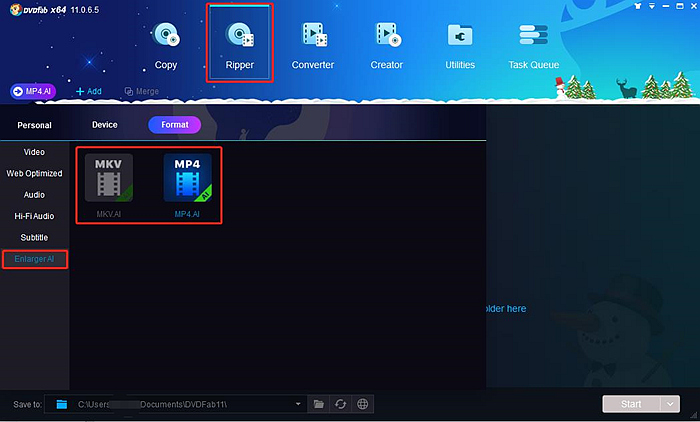Open the Copy module
The image size is (700, 422).
point(166,46)
